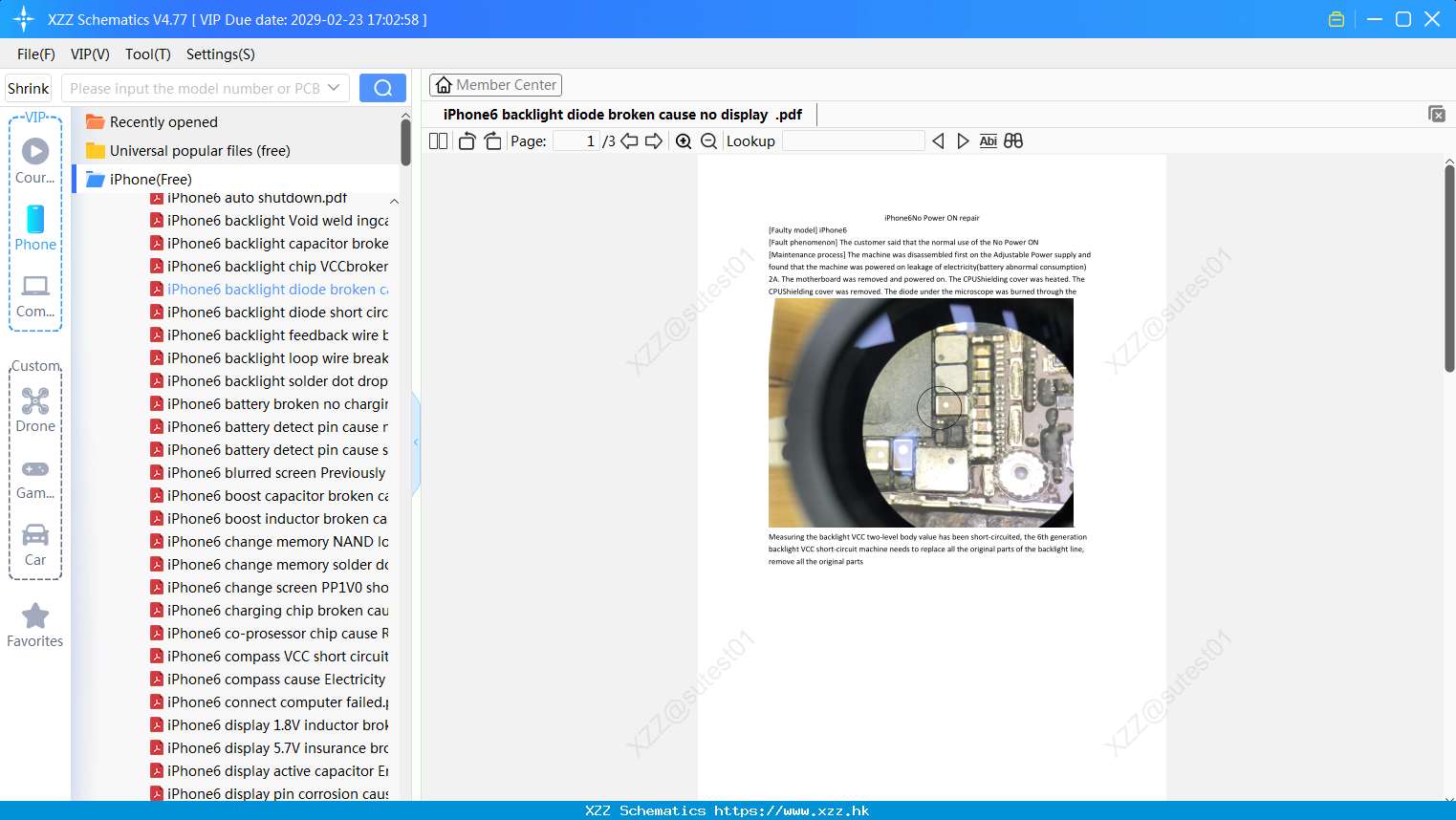The image size is (1456, 820).
Task: Rotate page counterclockwise
Action: 467,140
